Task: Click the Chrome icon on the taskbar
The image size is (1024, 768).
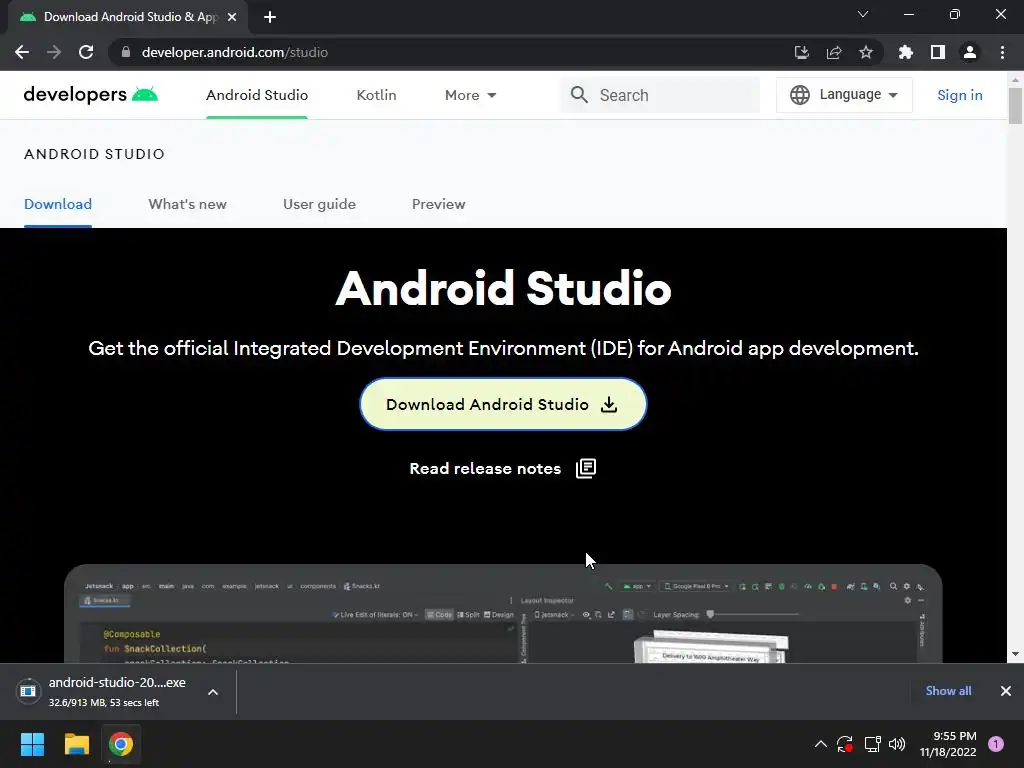Action: click(121, 744)
